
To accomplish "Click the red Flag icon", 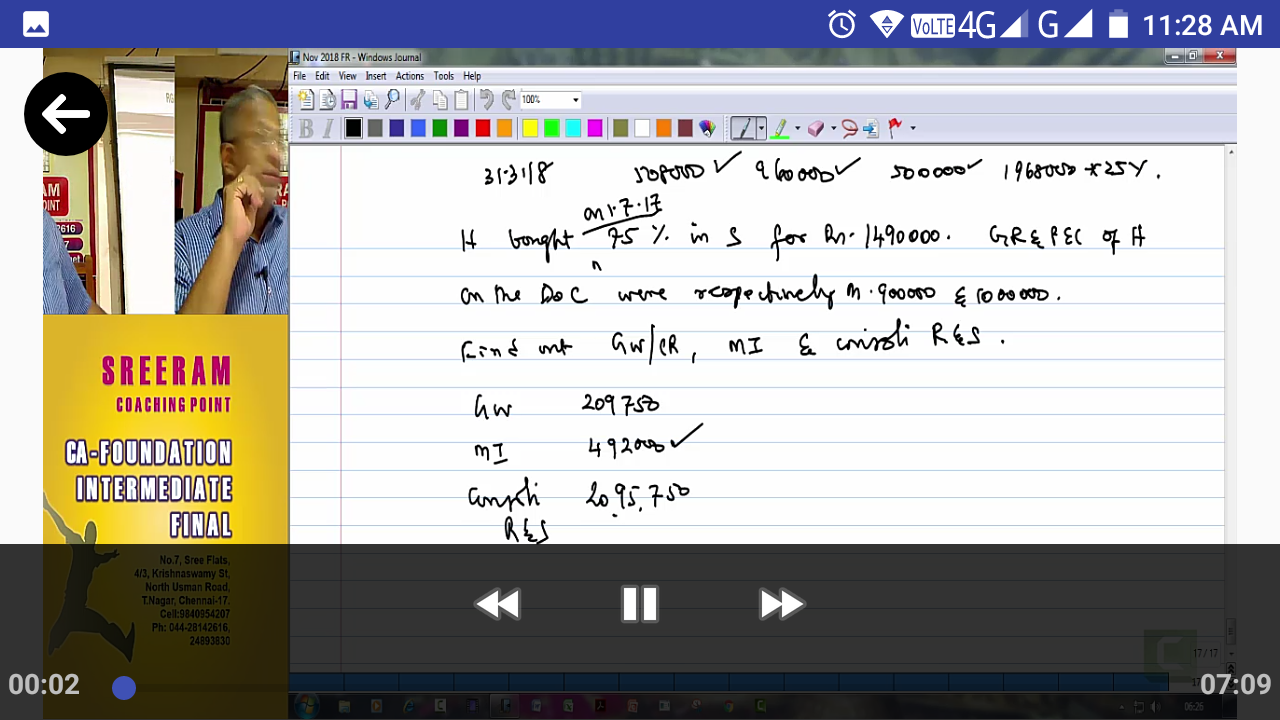I will [x=895, y=128].
